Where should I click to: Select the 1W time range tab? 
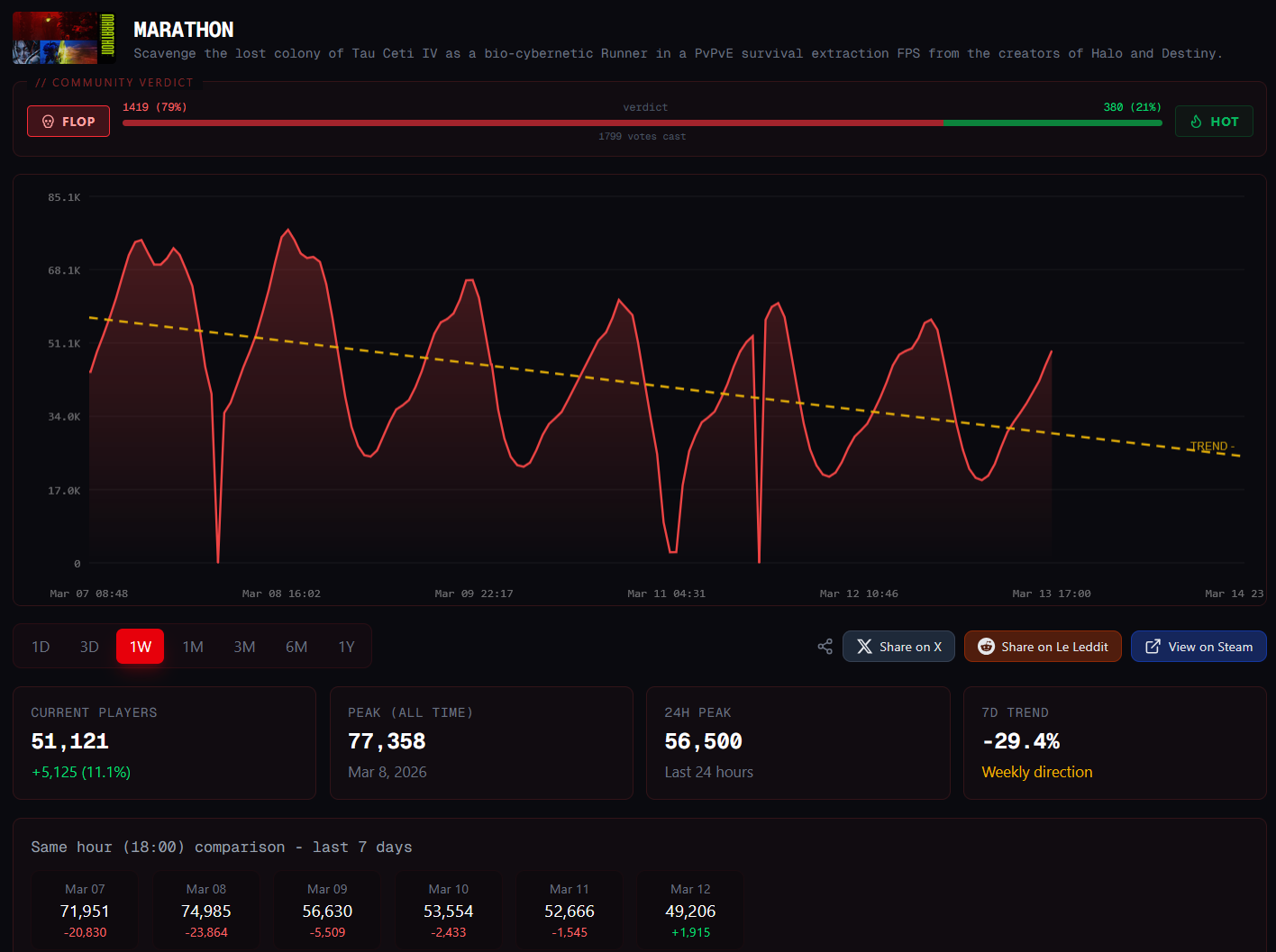click(x=140, y=647)
